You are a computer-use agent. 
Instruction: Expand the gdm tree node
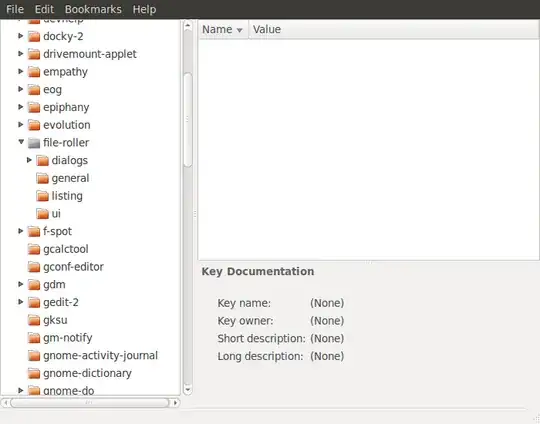20,284
